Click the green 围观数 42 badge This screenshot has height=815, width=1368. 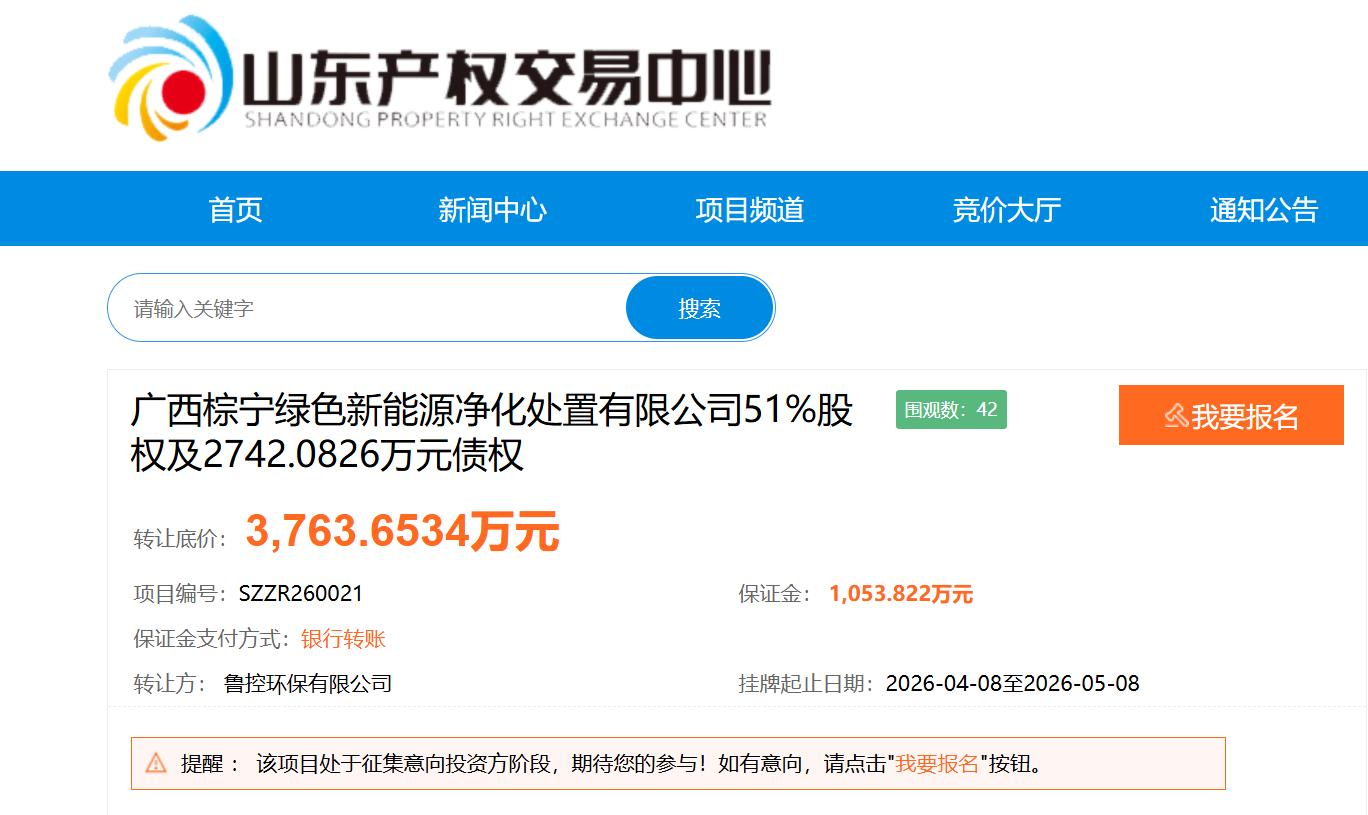click(950, 410)
